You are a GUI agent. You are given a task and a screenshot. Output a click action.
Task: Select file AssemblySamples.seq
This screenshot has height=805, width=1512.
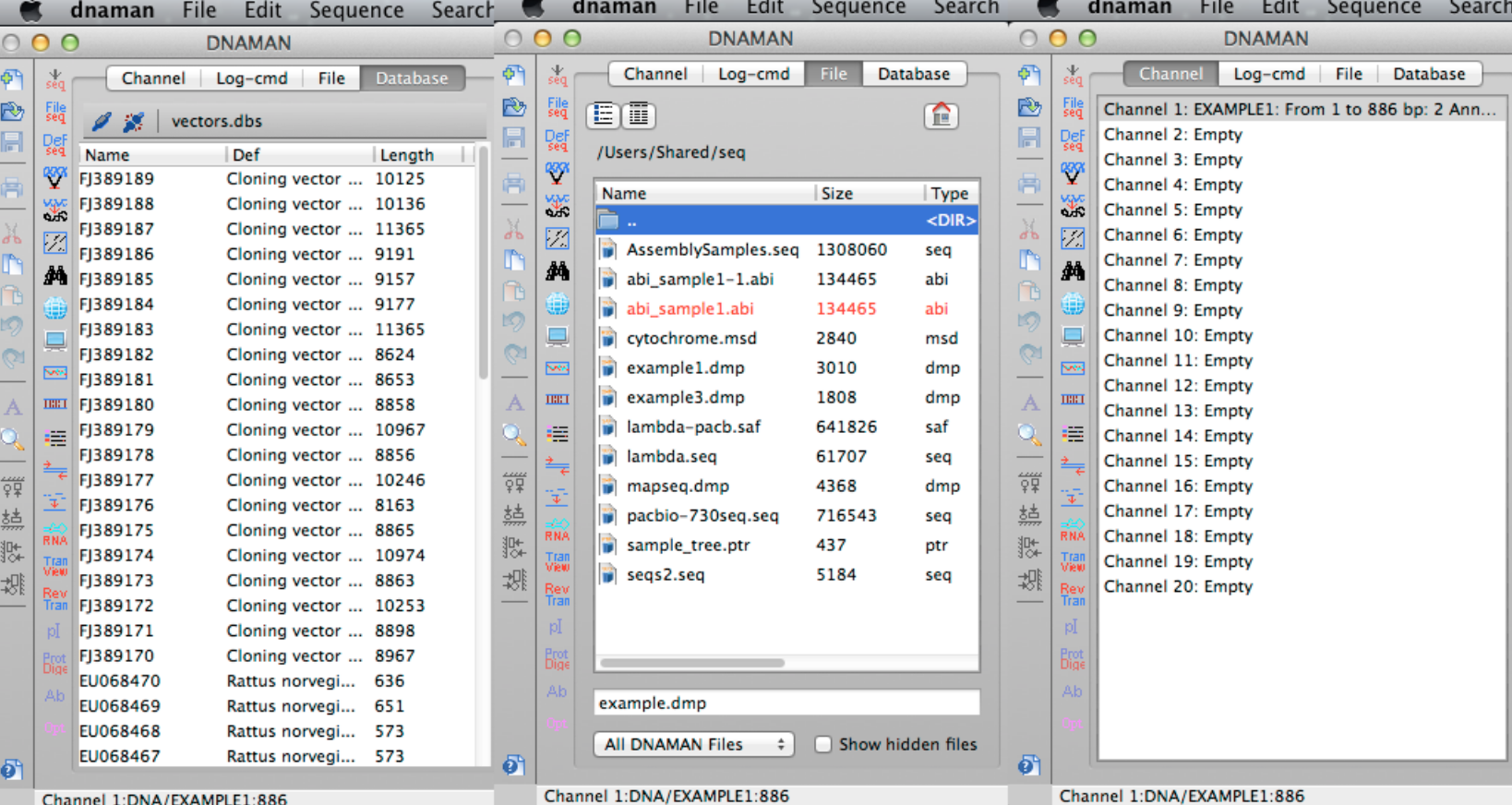[786, 250]
